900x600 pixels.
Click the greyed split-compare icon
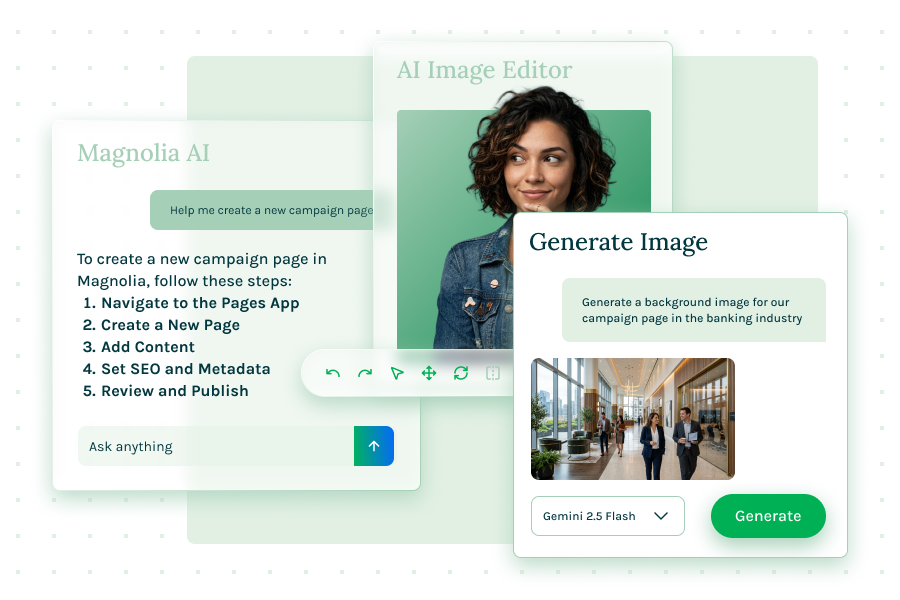coord(493,373)
